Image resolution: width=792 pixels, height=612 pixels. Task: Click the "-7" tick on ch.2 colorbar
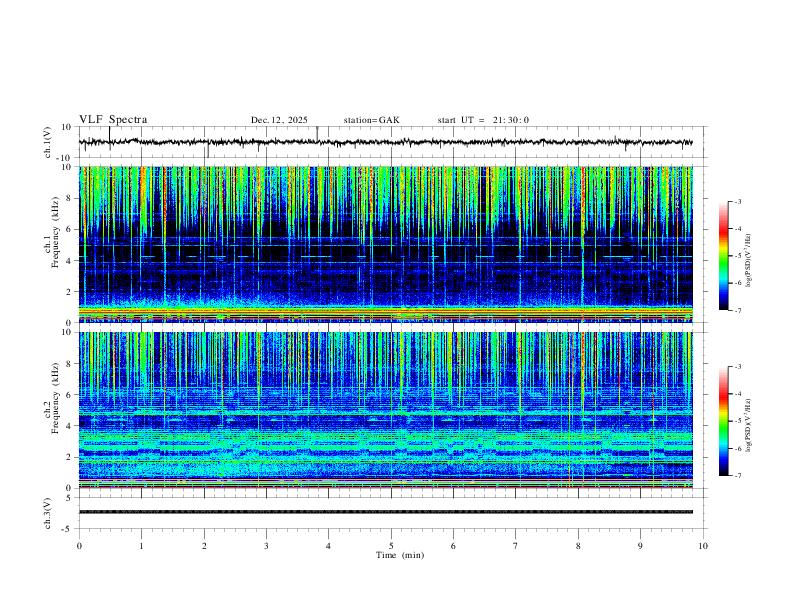pyautogui.click(x=737, y=476)
